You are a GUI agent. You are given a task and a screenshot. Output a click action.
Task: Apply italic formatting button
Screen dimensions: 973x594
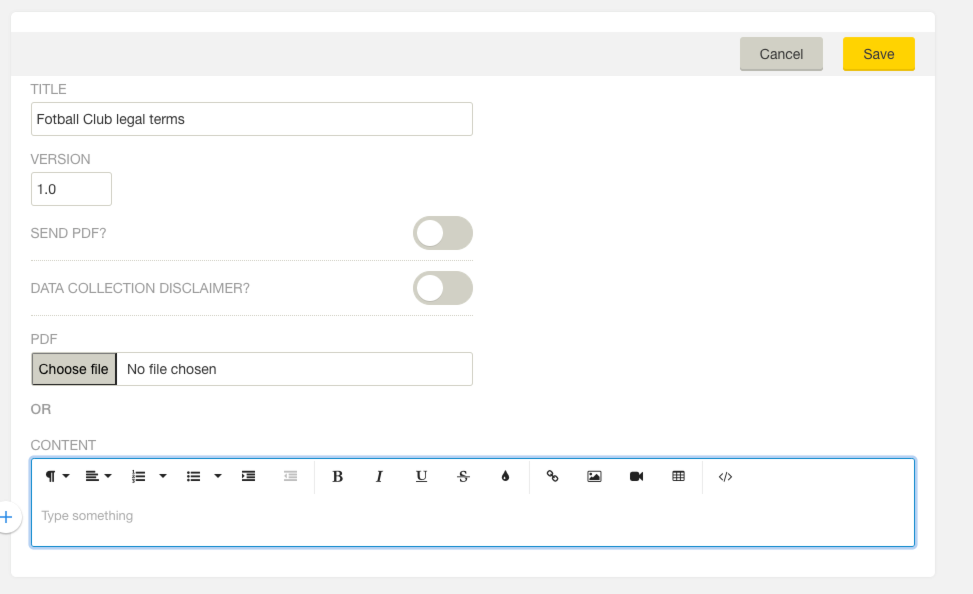[x=379, y=476]
